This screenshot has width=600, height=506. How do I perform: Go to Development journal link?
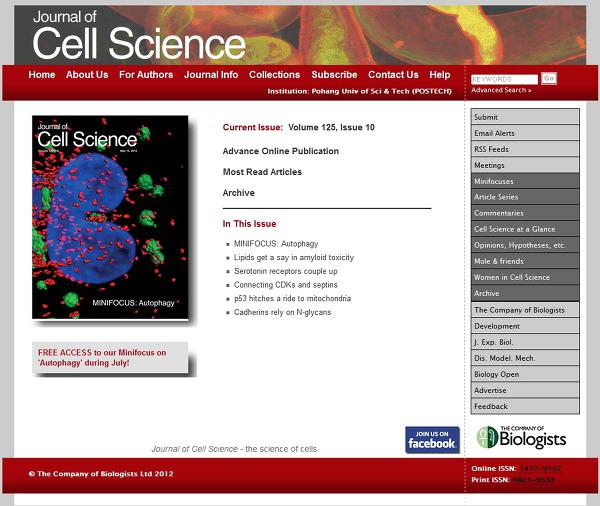point(525,326)
